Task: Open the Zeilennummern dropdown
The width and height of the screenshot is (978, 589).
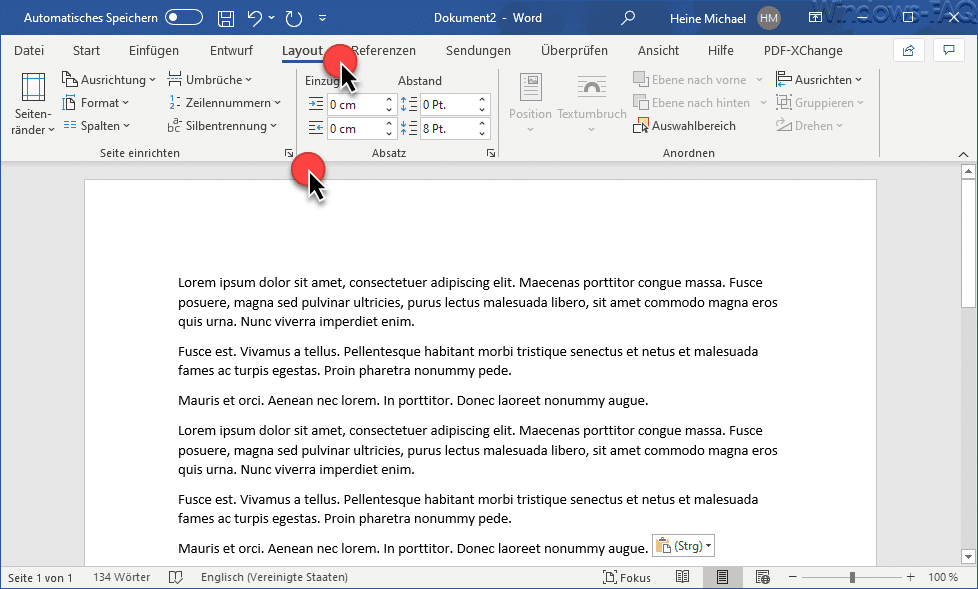Action: click(x=225, y=103)
